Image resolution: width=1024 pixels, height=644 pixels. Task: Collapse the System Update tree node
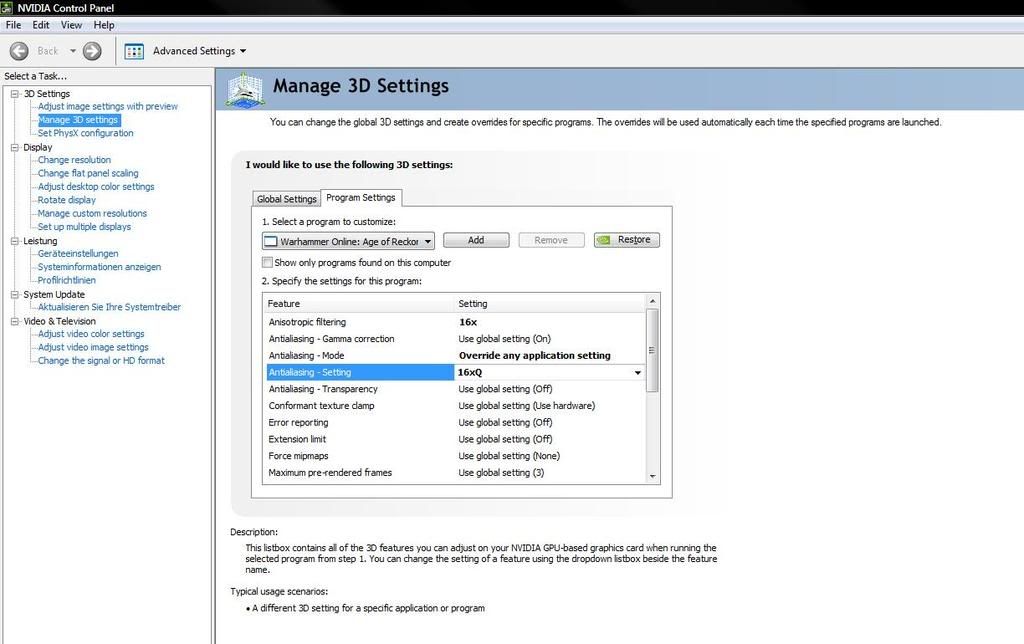coord(14,295)
